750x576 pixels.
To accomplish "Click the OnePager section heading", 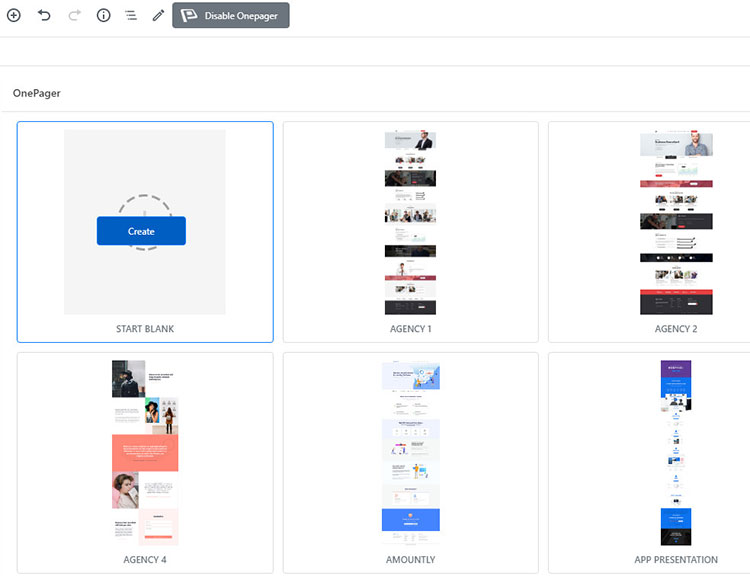I will coord(37,93).
